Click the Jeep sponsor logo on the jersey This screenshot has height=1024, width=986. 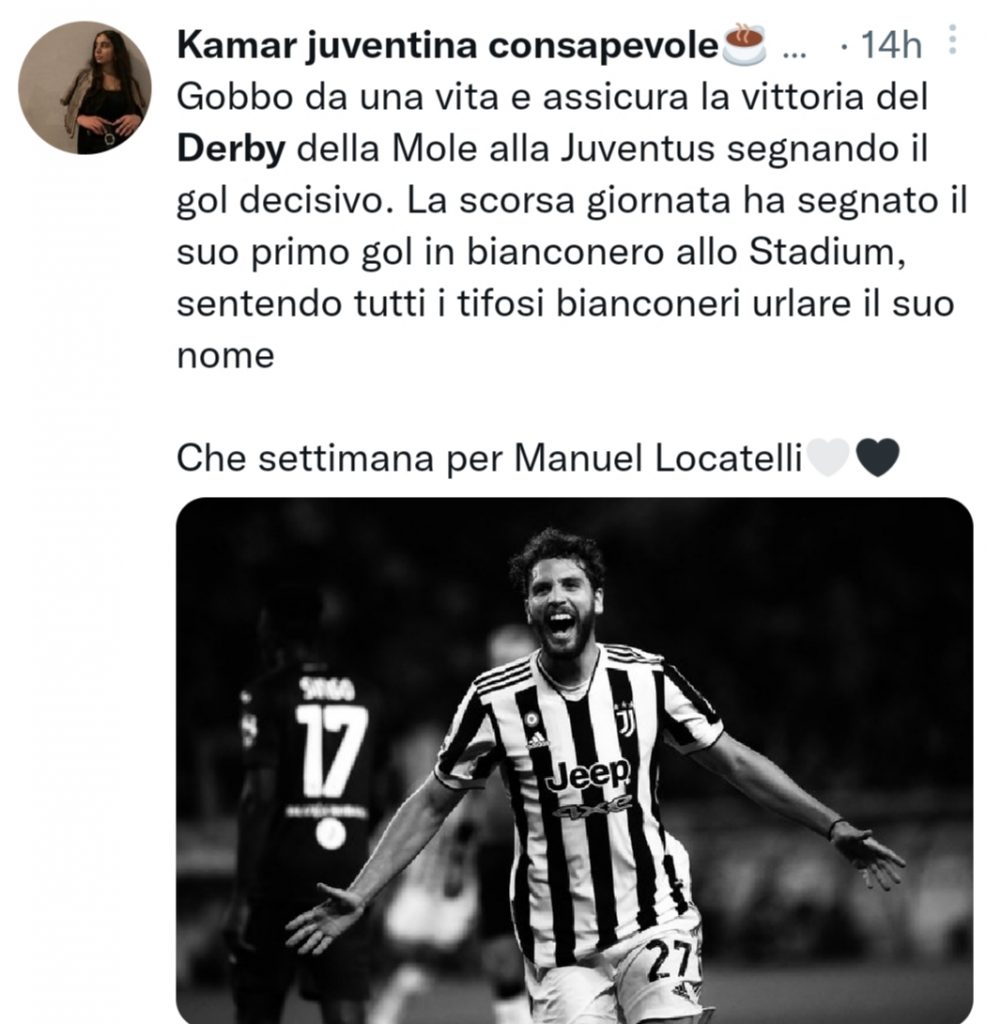pos(588,773)
